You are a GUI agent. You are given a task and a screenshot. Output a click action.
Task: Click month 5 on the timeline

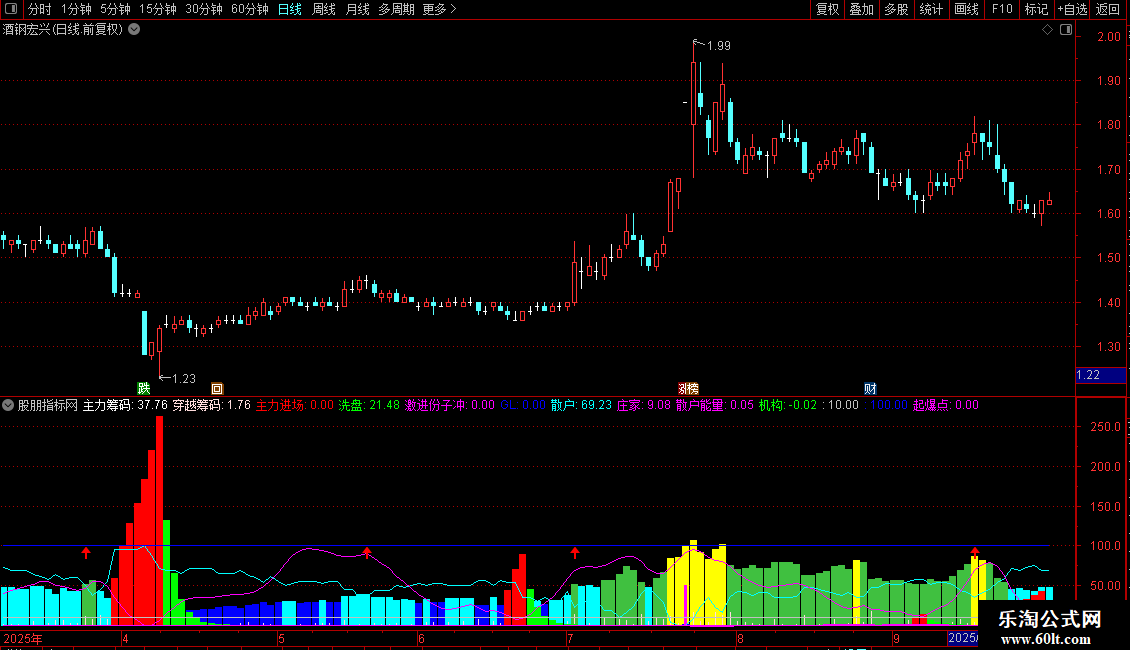point(281,638)
